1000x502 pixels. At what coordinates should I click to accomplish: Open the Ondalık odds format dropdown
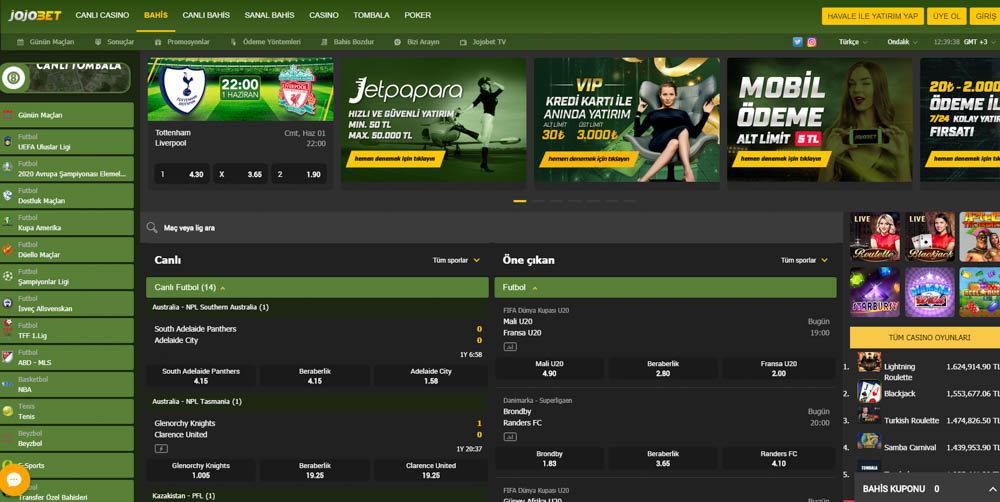click(902, 42)
